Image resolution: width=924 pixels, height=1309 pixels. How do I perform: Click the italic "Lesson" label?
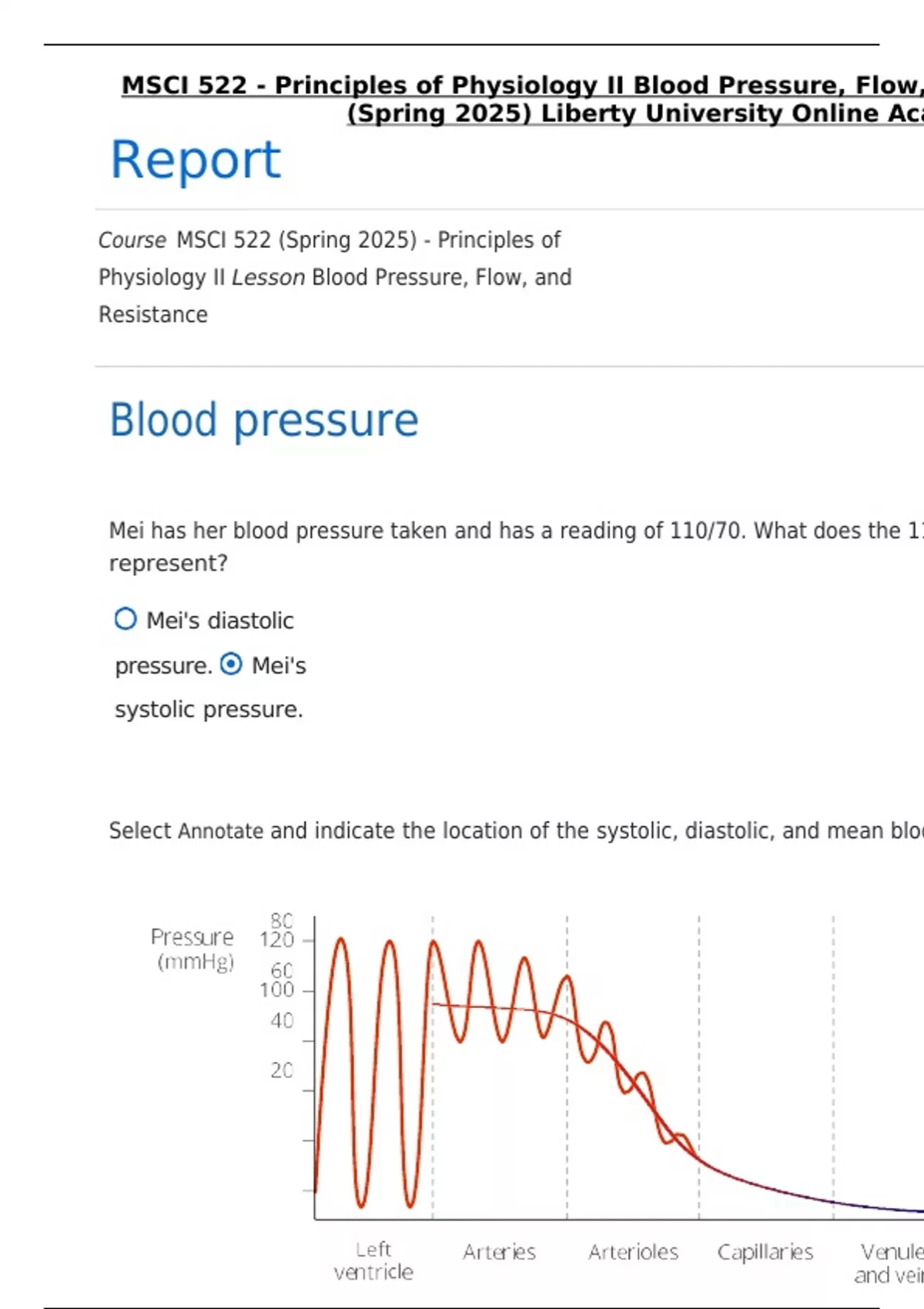[x=268, y=277]
